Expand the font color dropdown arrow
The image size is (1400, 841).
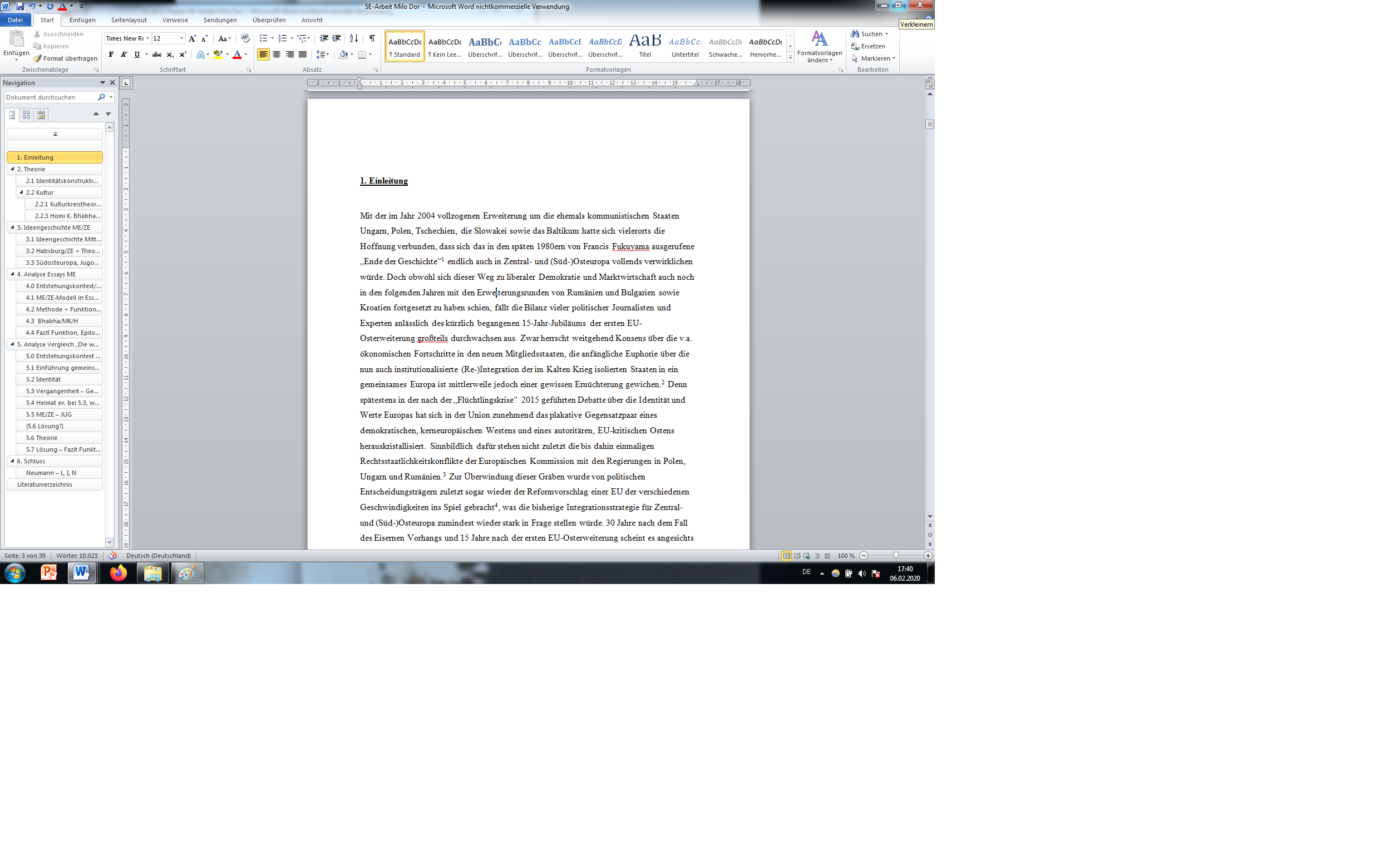coord(245,55)
